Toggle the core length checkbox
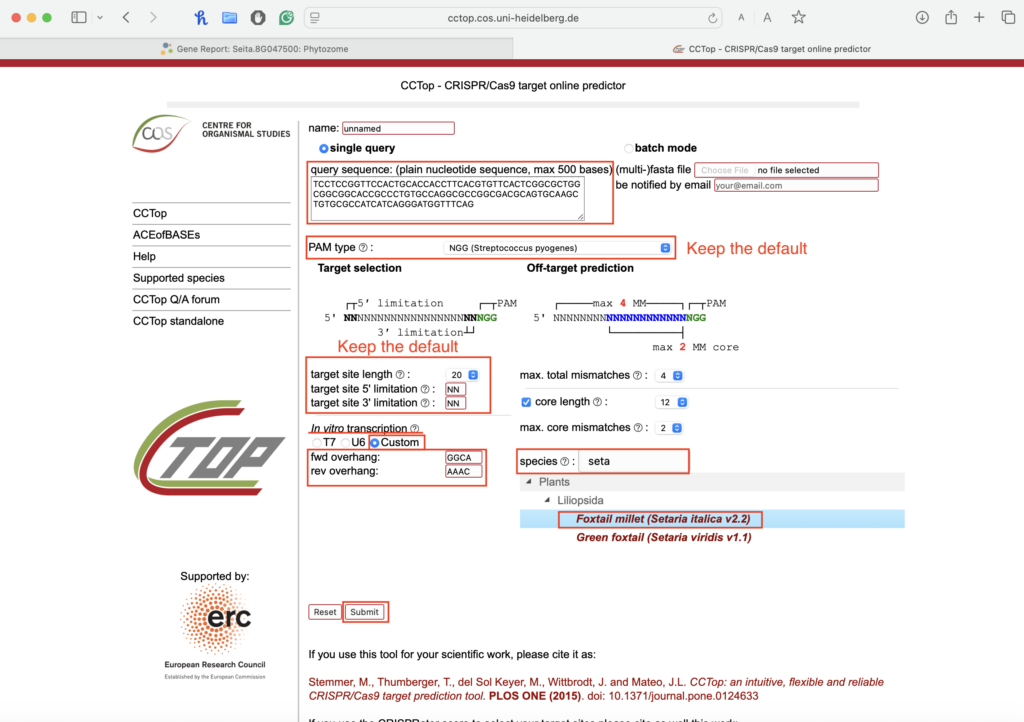Viewport: 1024px width, 722px height. tap(527, 402)
